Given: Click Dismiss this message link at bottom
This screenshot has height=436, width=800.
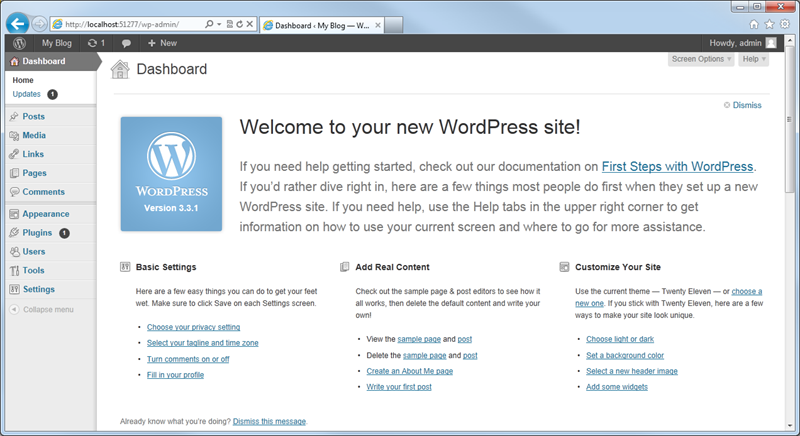Looking at the screenshot, I should 269,421.
